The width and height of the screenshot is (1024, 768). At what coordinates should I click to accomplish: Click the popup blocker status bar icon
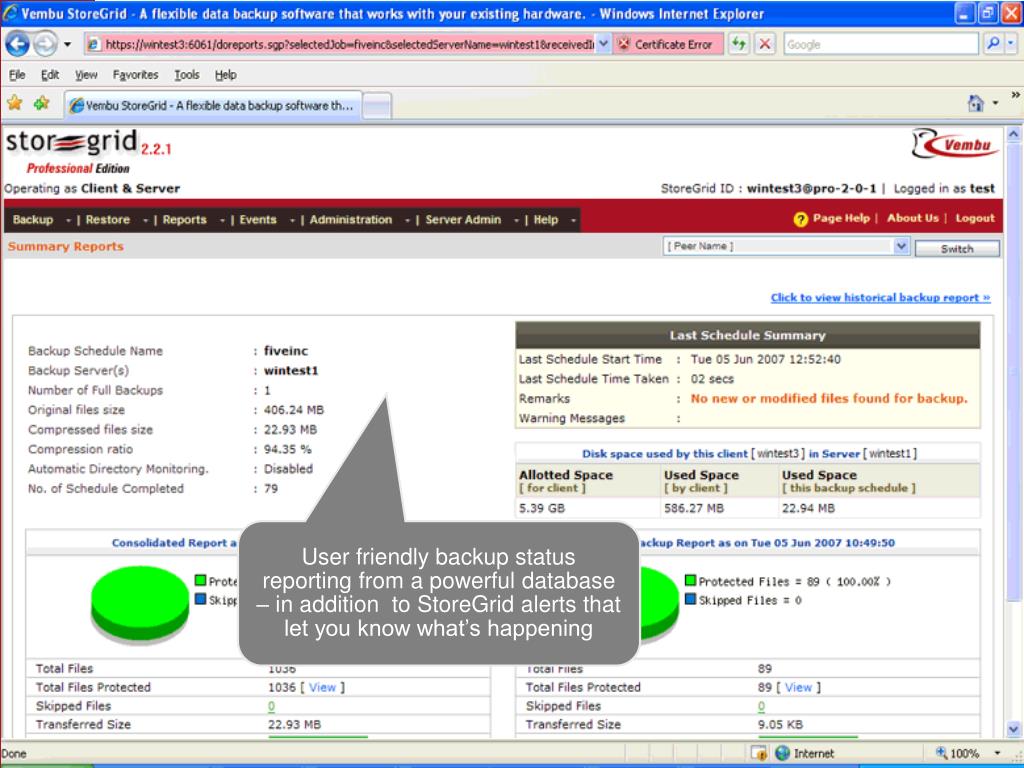(x=759, y=753)
